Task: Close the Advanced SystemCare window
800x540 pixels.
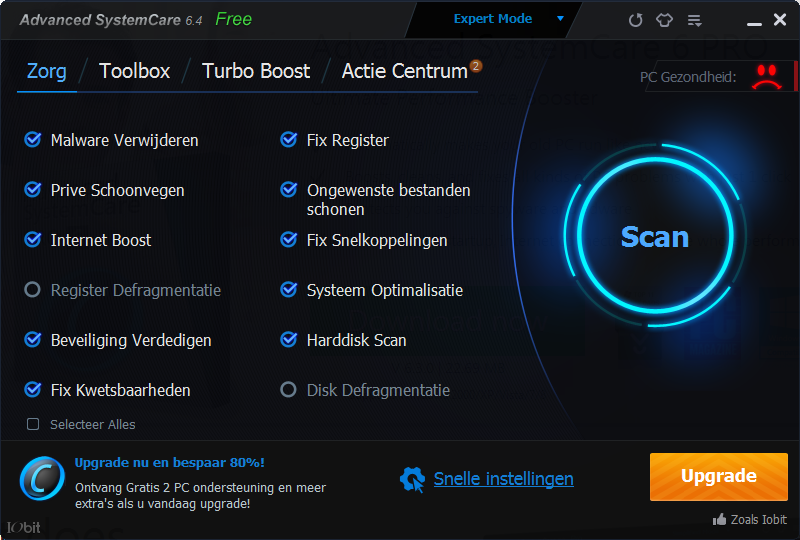Action: click(x=780, y=19)
